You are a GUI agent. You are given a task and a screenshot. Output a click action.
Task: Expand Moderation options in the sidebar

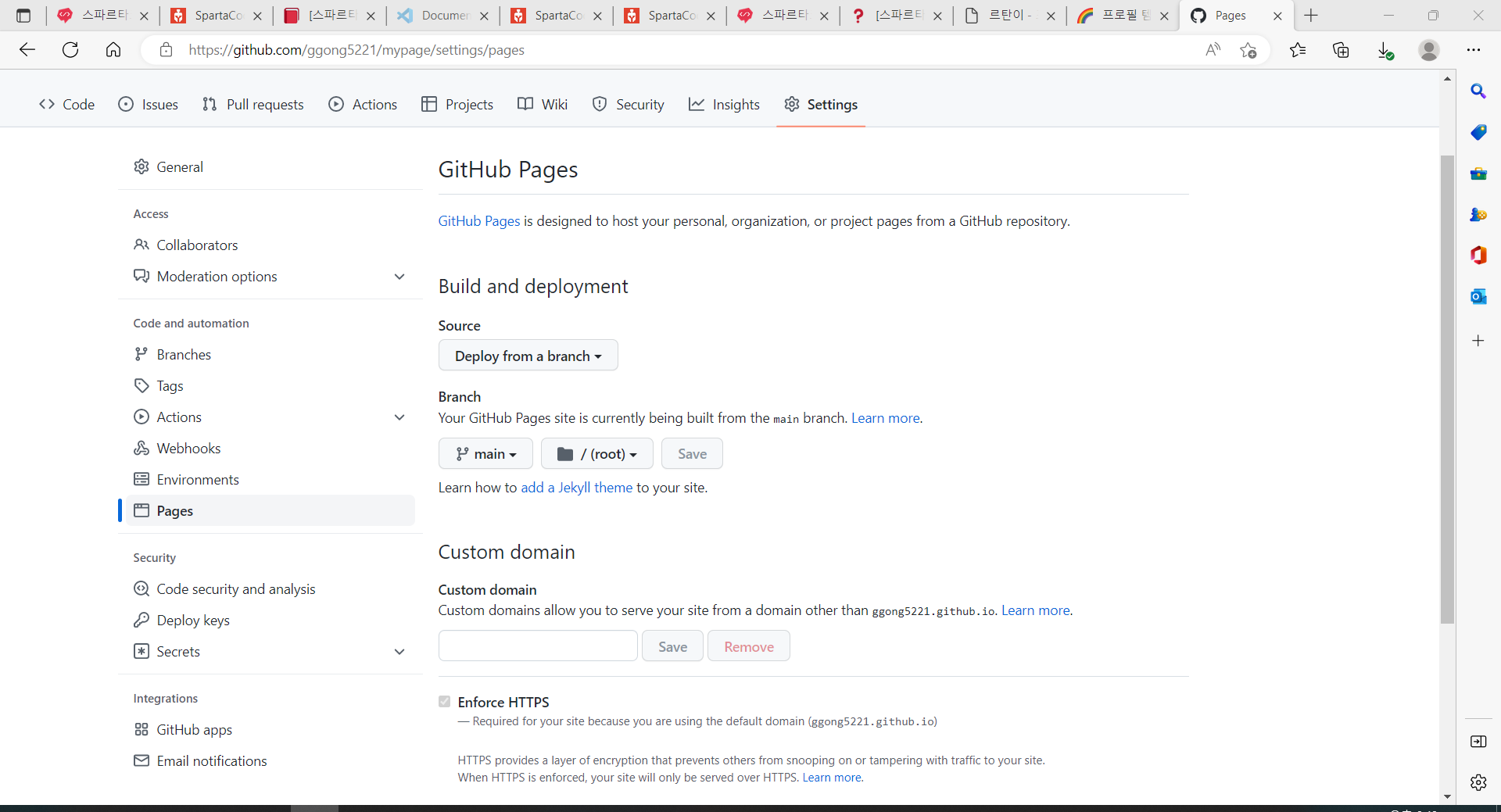399,277
